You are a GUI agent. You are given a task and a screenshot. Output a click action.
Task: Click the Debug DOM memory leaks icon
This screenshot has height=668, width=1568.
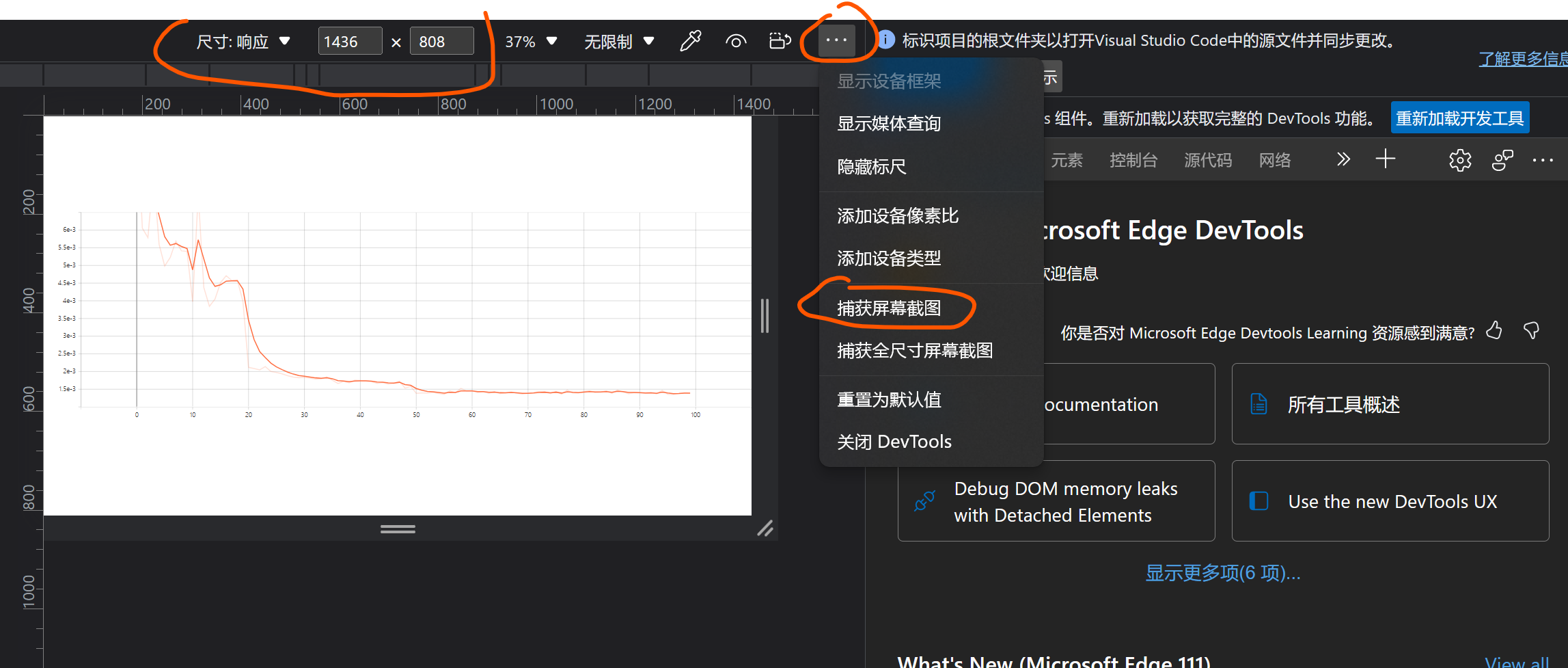(924, 501)
